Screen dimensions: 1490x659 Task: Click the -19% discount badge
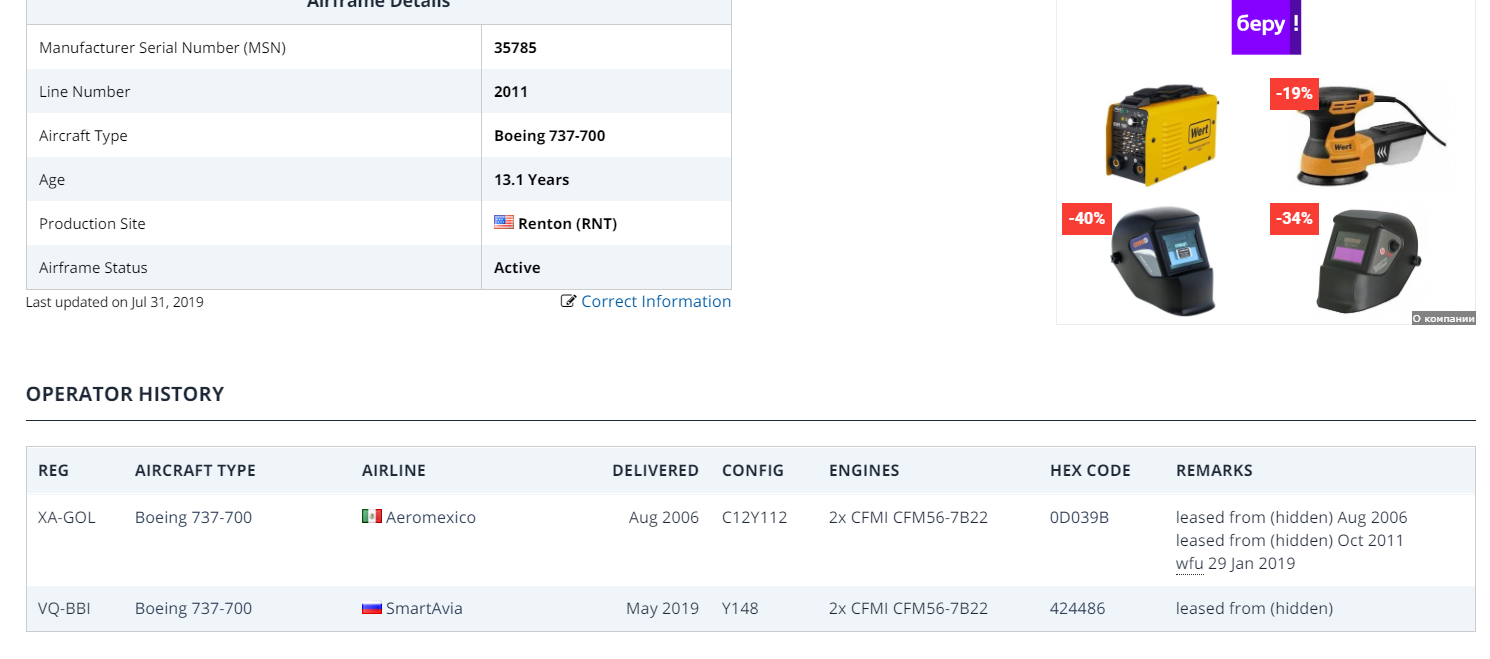(1293, 94)
